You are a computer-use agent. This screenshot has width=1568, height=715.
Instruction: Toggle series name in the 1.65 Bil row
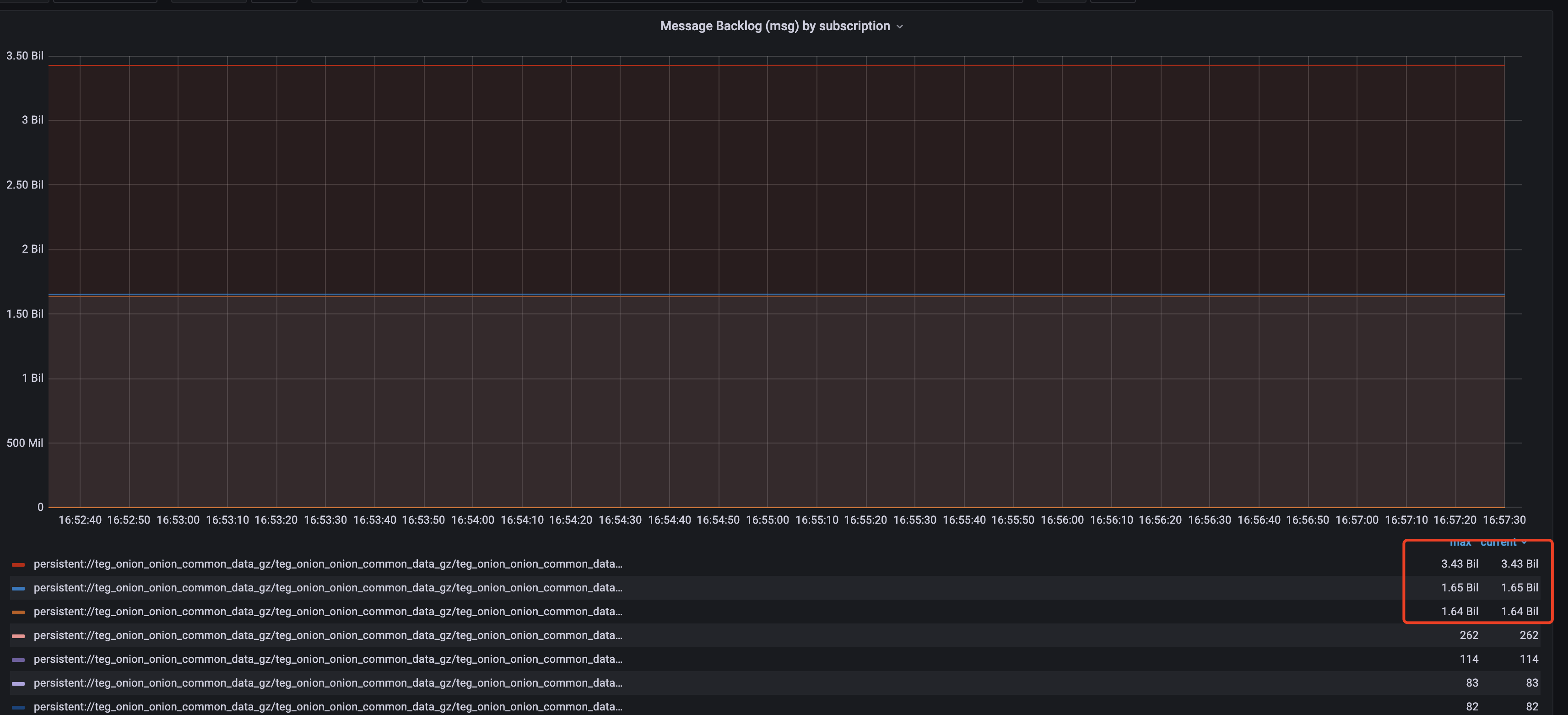[x=328, y=588]
